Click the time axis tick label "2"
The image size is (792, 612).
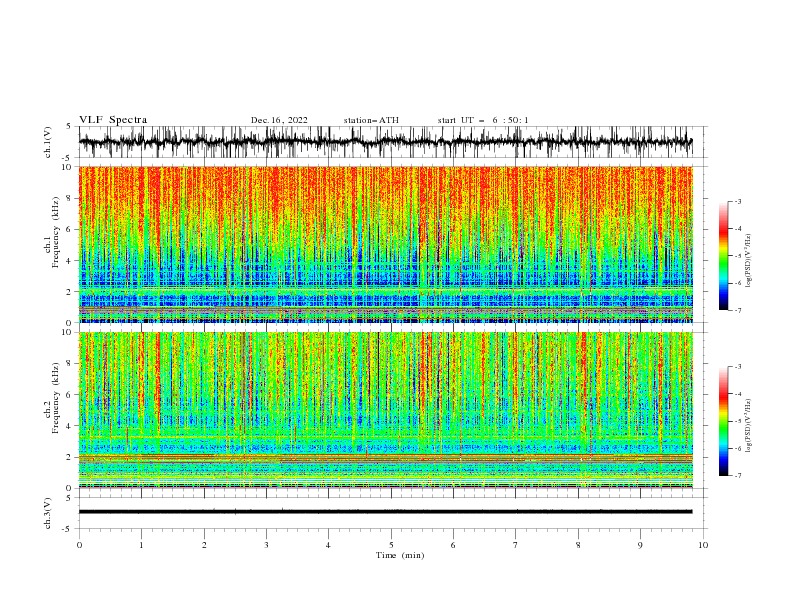point(204,545)
